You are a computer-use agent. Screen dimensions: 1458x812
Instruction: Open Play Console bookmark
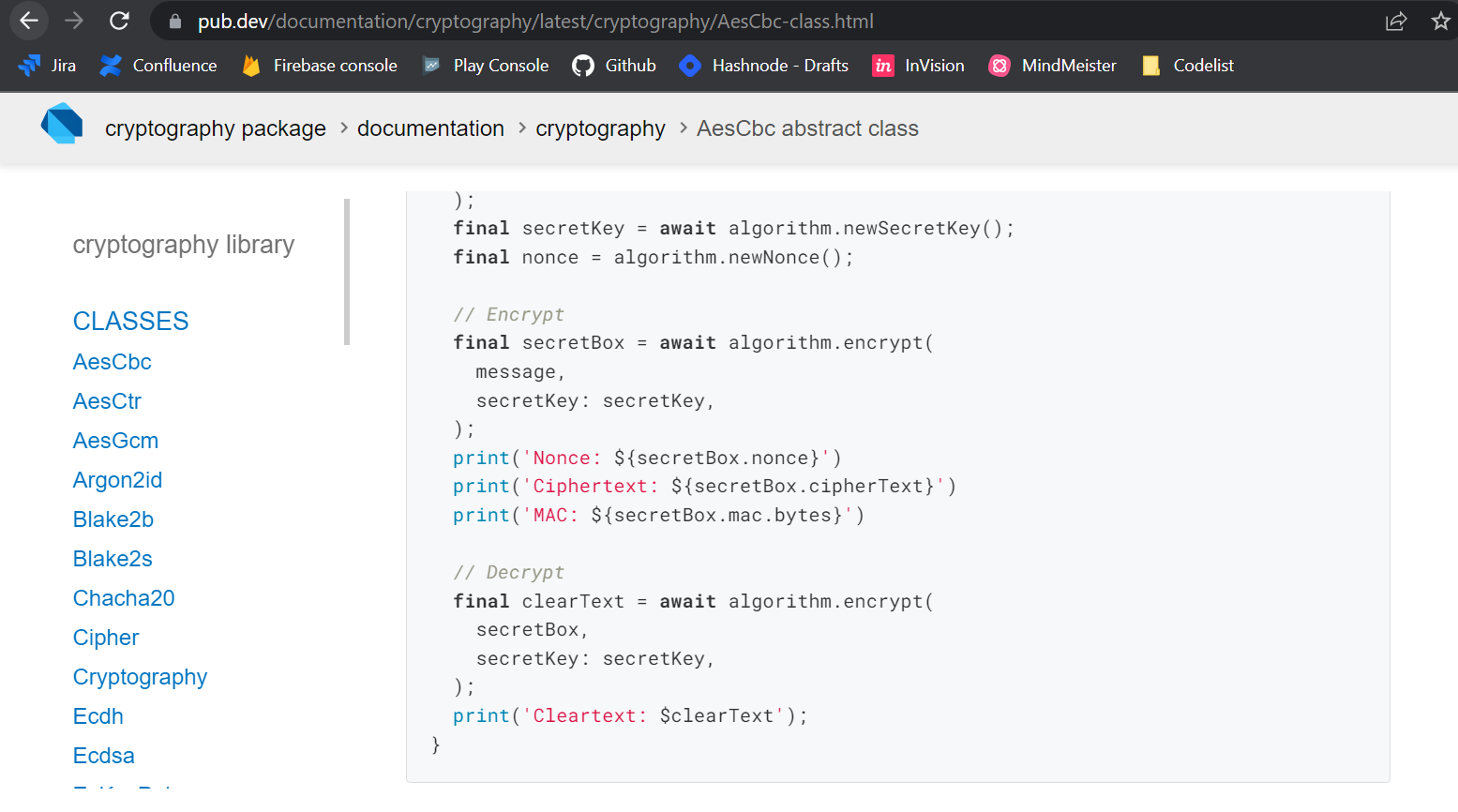click(x=486, y=66)
